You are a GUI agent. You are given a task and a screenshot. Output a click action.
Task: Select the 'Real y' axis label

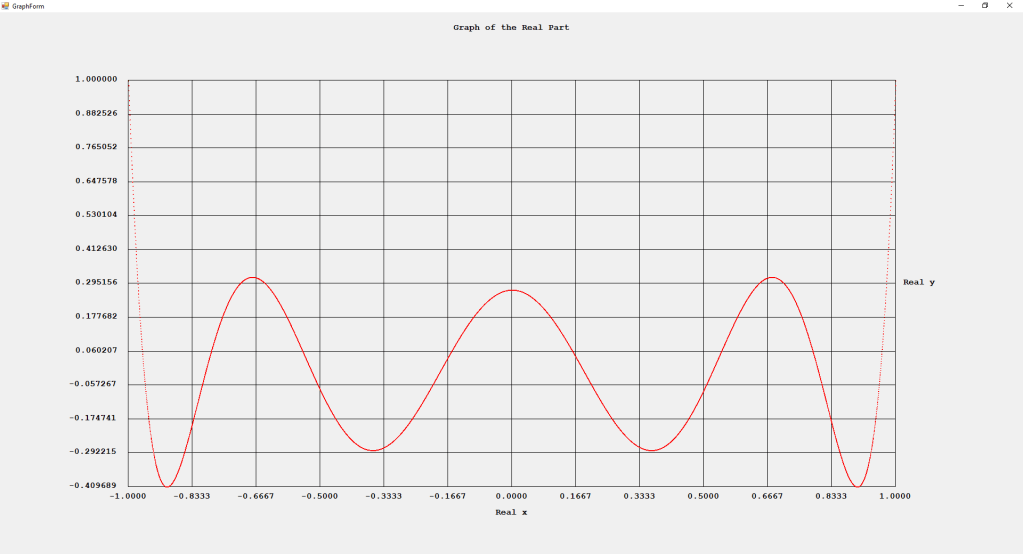[918, 282]
